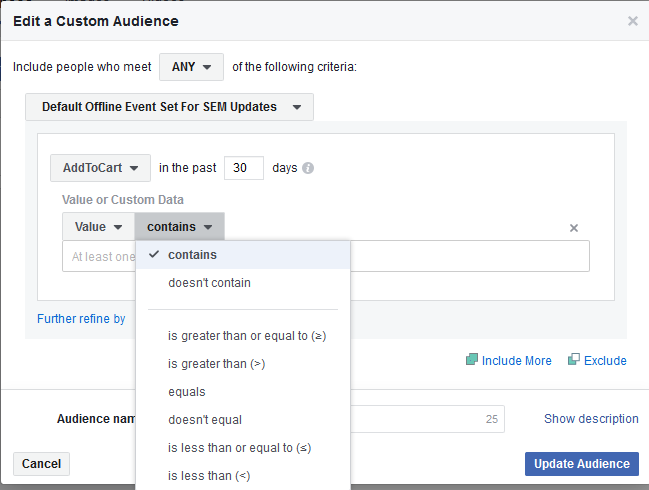Select is greater than or equal to

(x=247, y=336)
